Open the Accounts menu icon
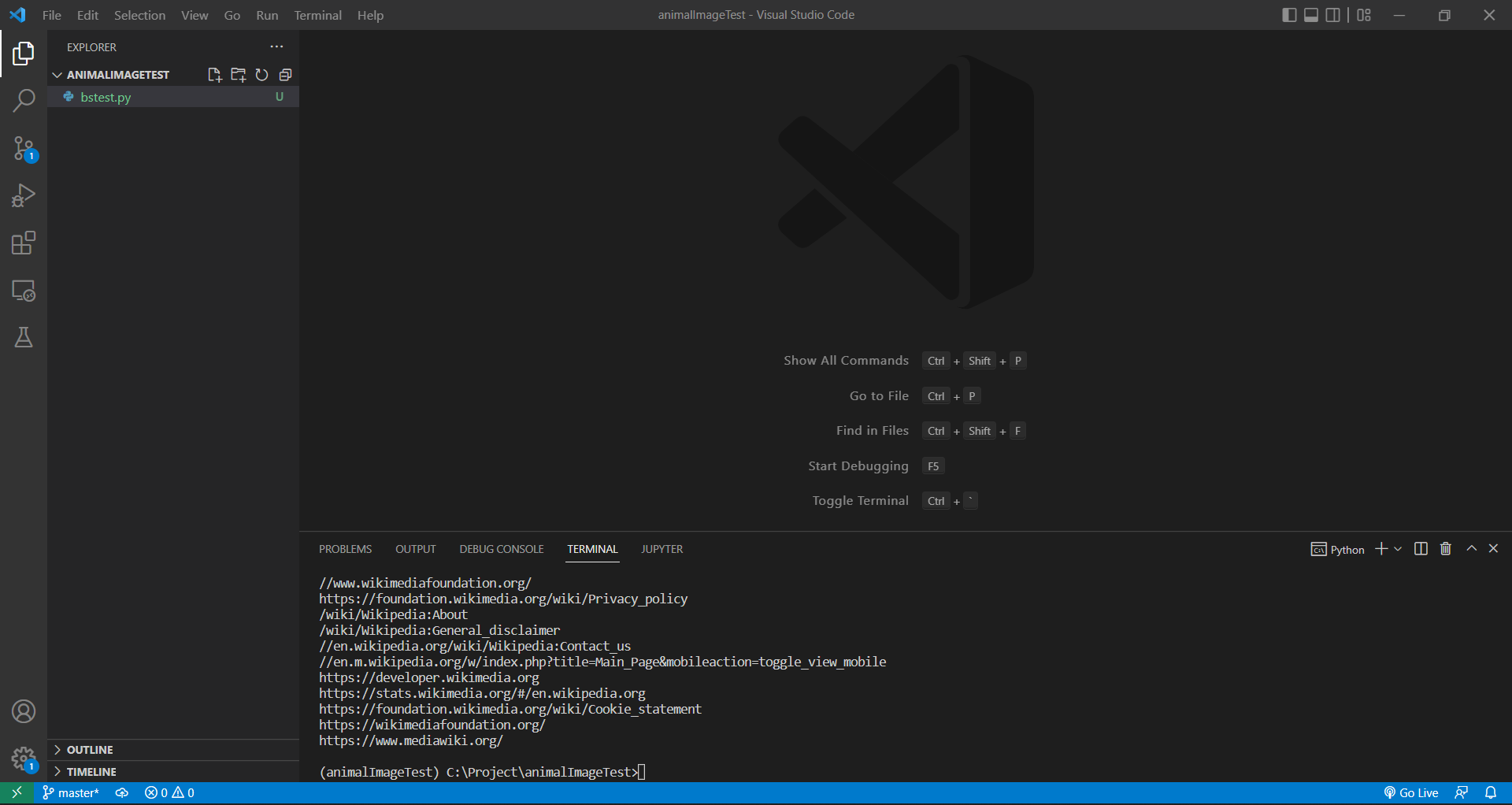 [24, 711]
